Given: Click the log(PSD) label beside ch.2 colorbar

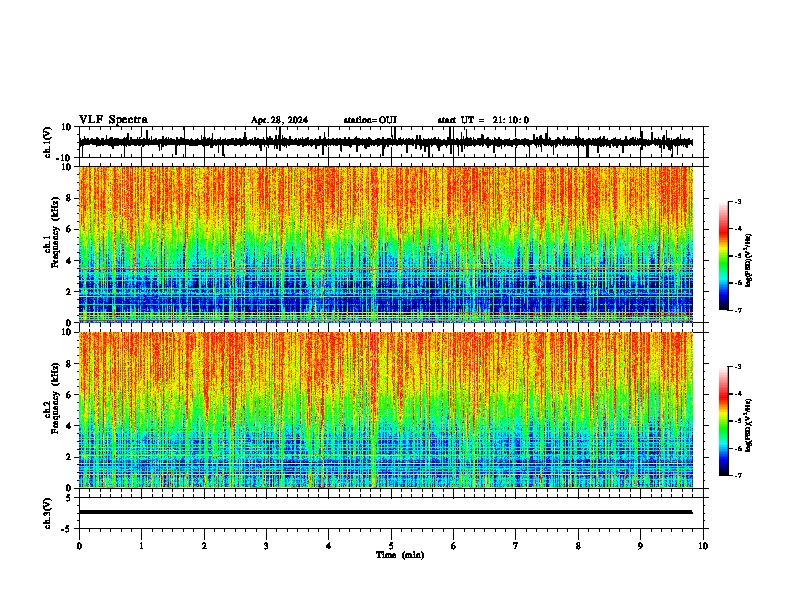Looking at the screenshot, I should [749, 425].
